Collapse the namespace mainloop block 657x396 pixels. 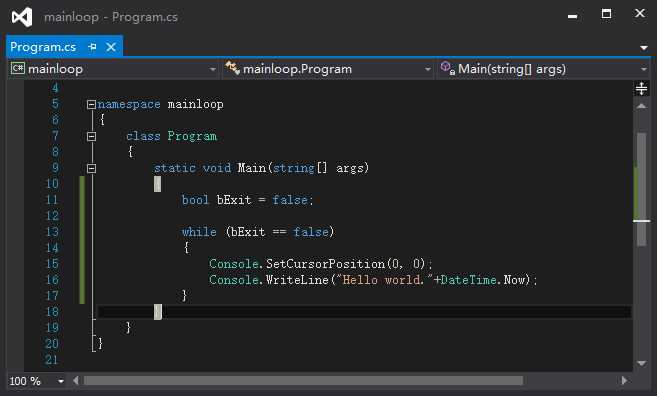tap(91, 104)
